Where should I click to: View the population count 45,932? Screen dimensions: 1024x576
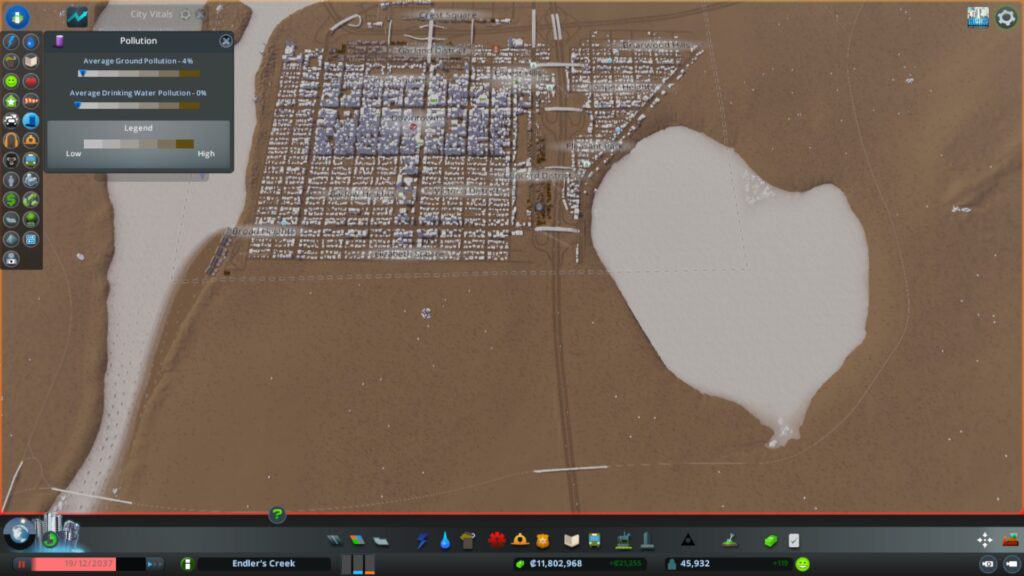click(x=695, y=564)
